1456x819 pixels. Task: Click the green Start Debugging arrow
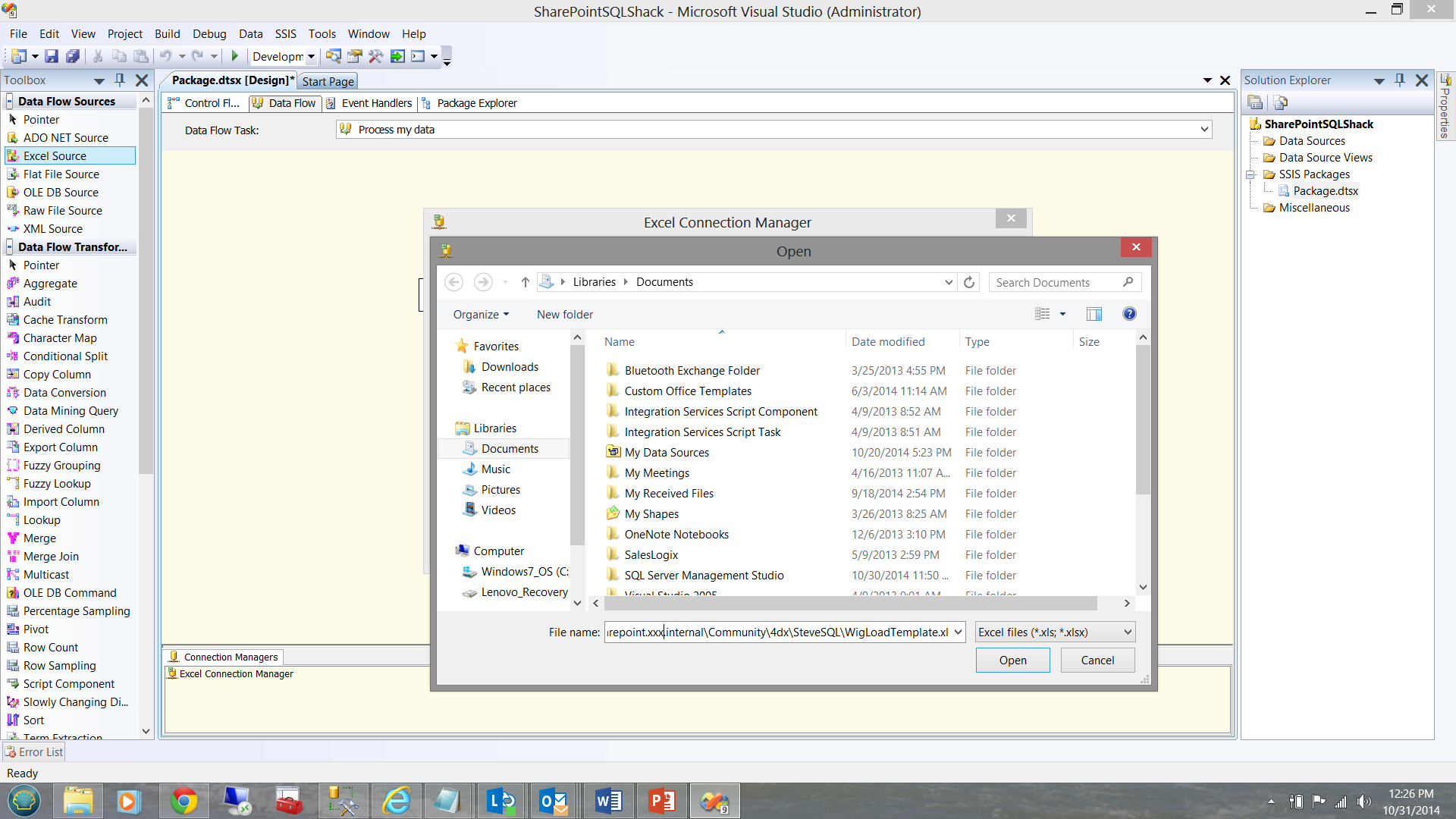point(235,56)
